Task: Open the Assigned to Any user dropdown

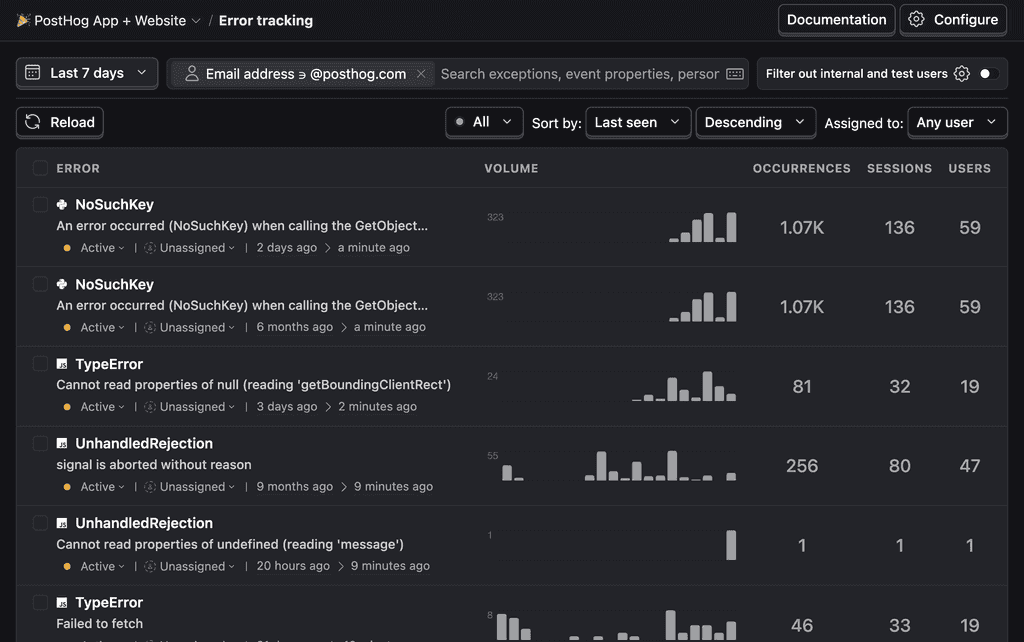Action: (x=957, y=122)
